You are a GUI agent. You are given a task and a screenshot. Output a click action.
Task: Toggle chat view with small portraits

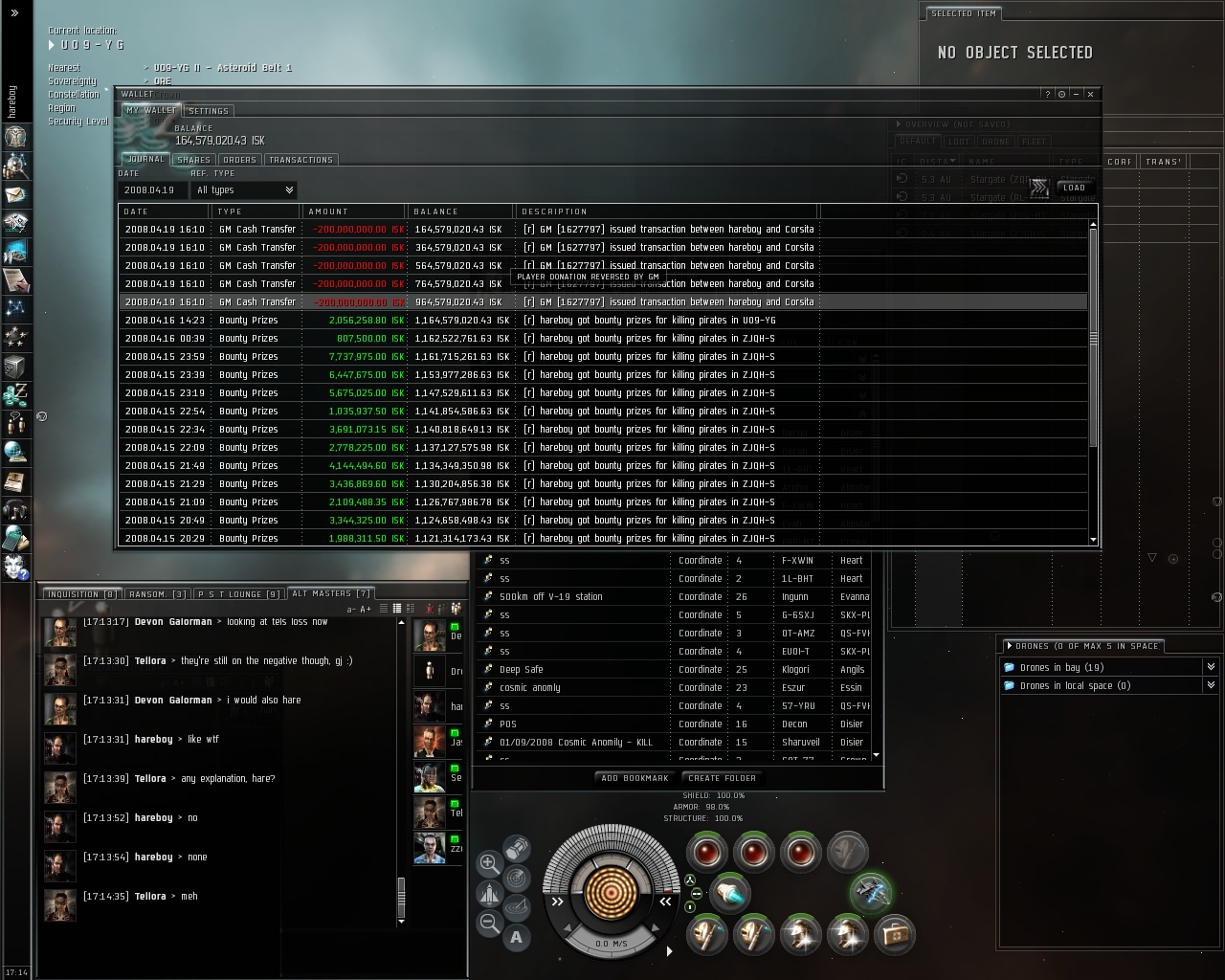[x=396, y=609]
